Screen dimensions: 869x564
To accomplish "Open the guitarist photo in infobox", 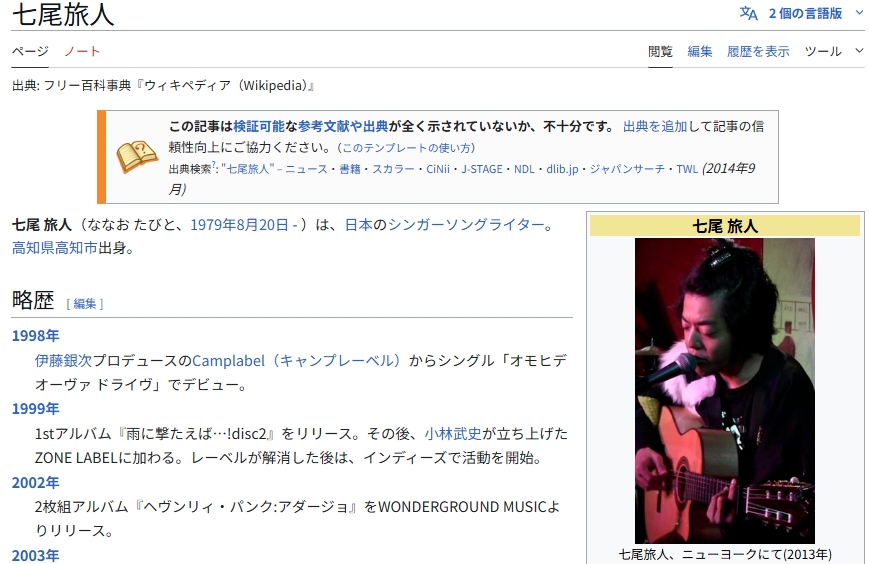I will (x=724, y=391).
